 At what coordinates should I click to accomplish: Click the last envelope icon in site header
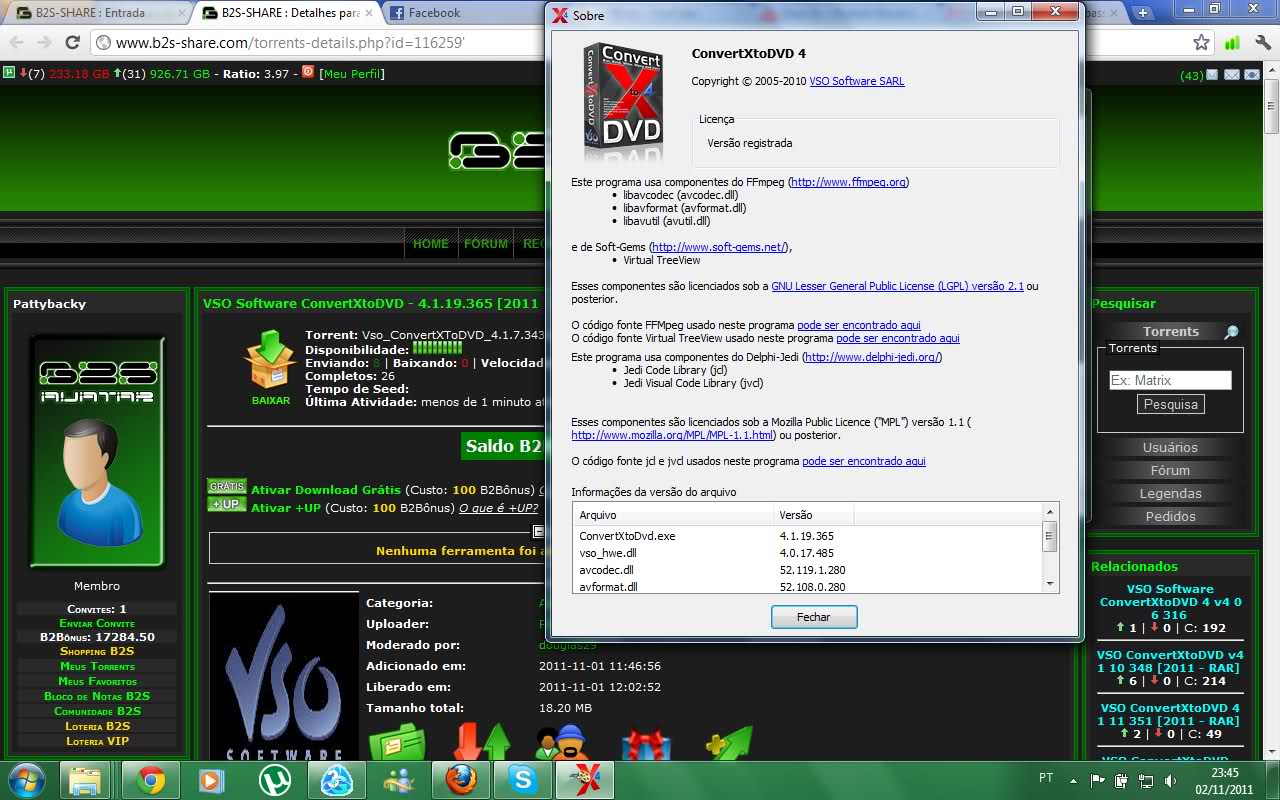1250,75
